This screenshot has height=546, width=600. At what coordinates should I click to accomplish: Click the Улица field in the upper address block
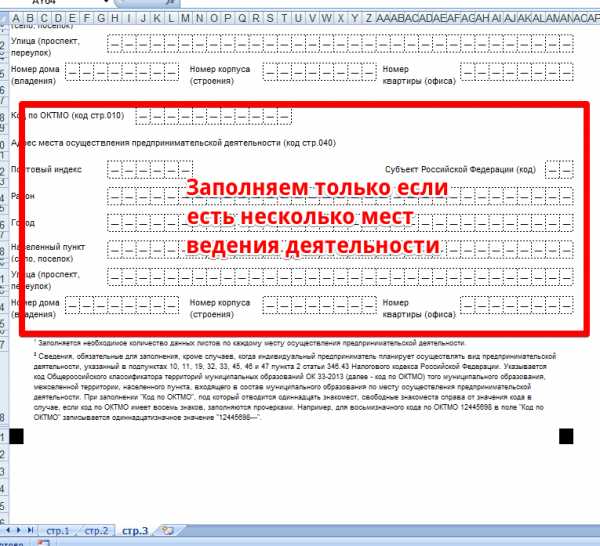tap(340, 43)
